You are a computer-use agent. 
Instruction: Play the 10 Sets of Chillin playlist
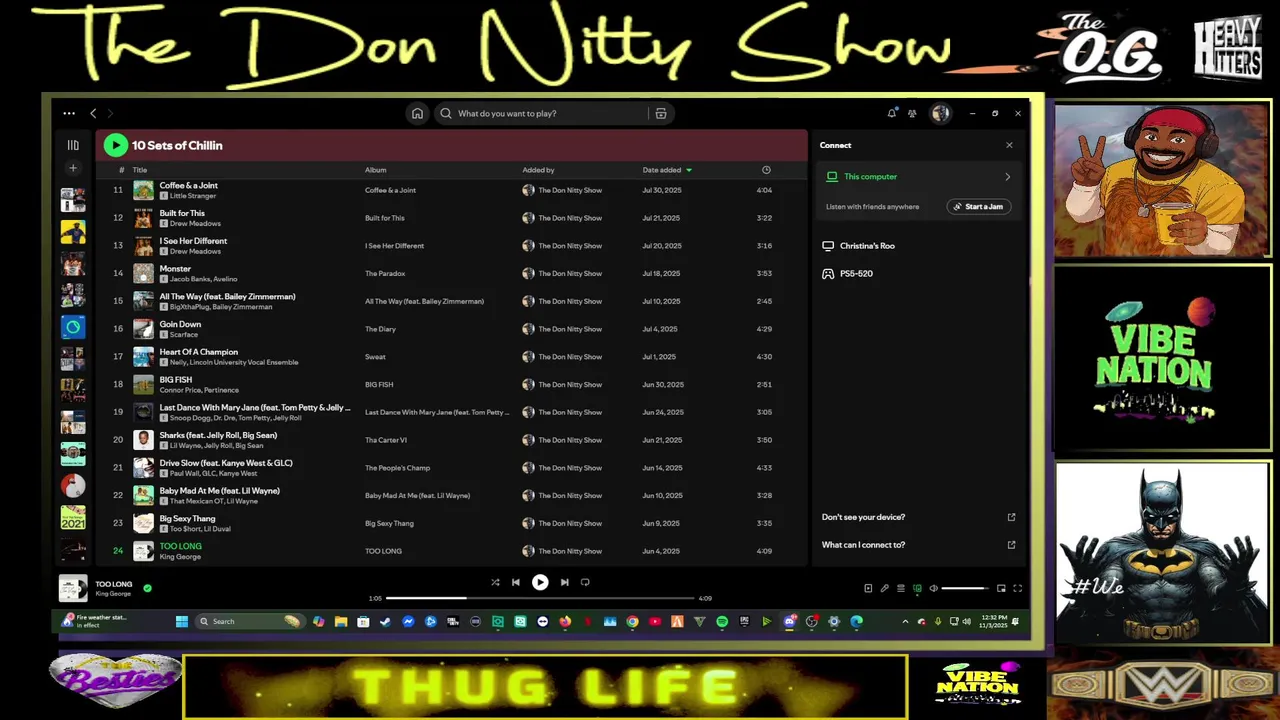115,145
